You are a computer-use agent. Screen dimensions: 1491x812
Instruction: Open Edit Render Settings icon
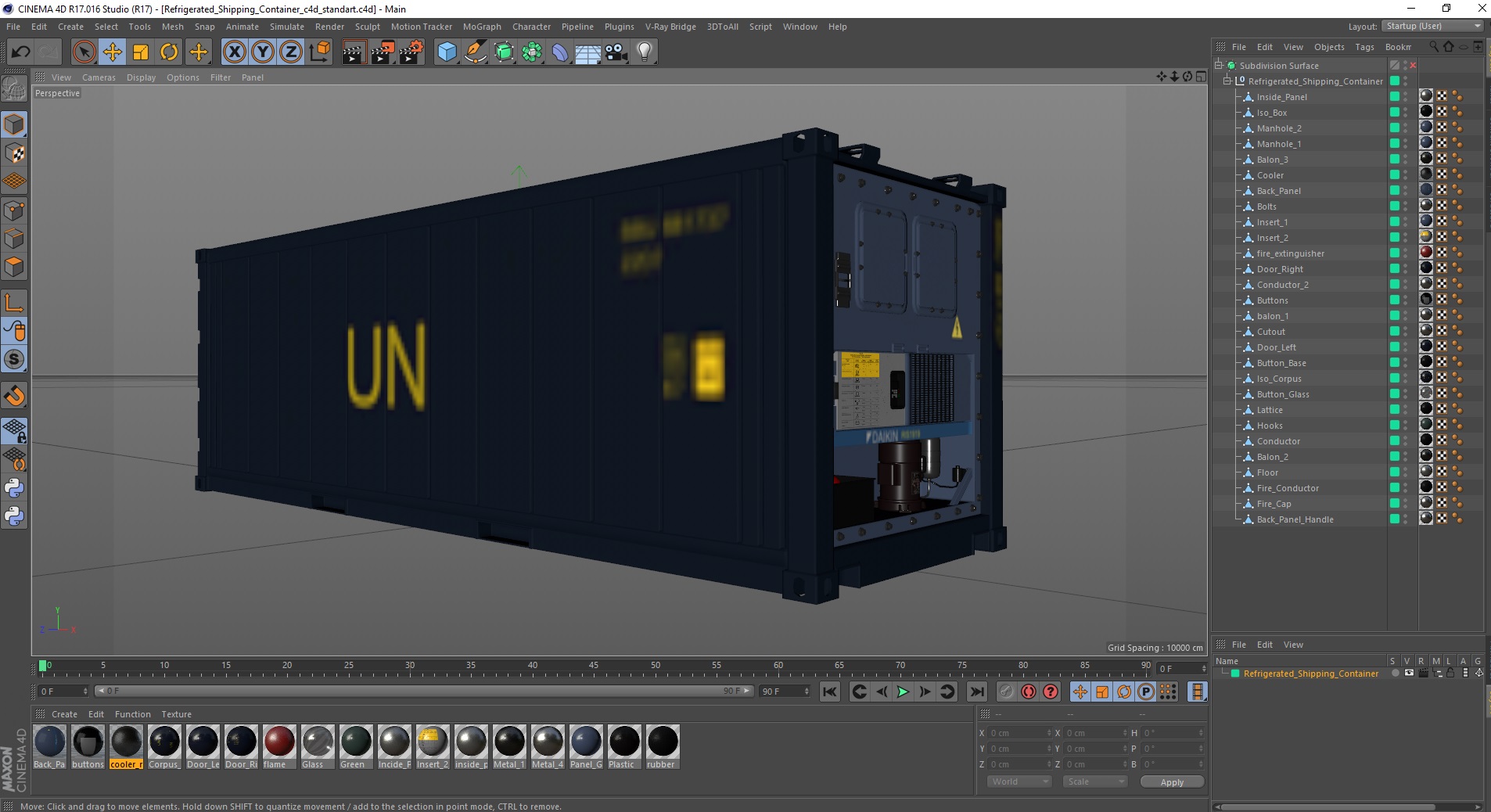(411, 52)
